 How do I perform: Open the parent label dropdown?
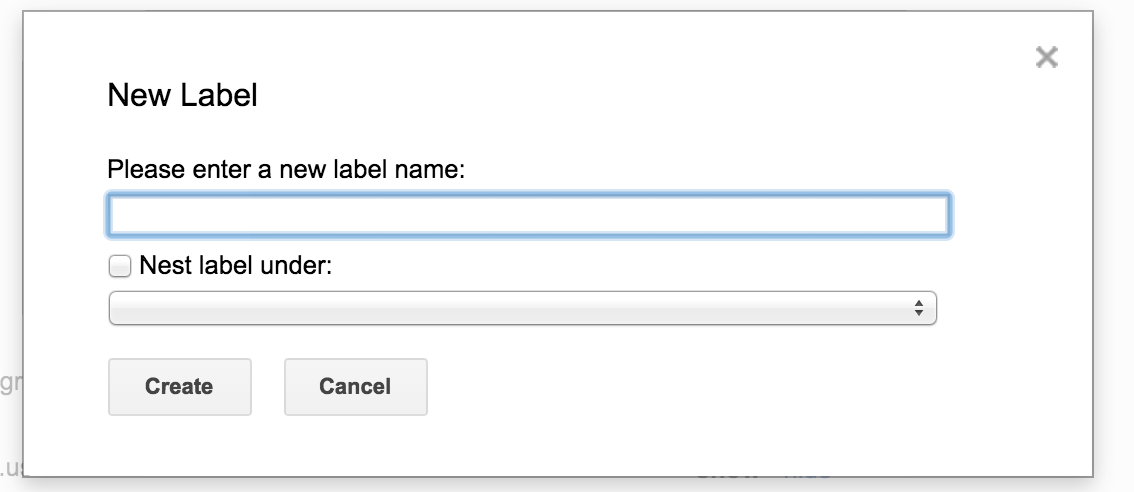(x=522, y=309)
